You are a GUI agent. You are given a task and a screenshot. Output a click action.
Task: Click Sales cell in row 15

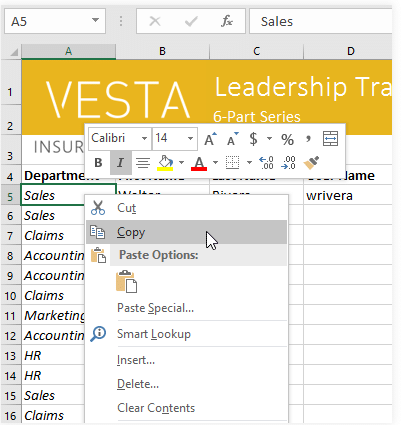click(53, 395)
